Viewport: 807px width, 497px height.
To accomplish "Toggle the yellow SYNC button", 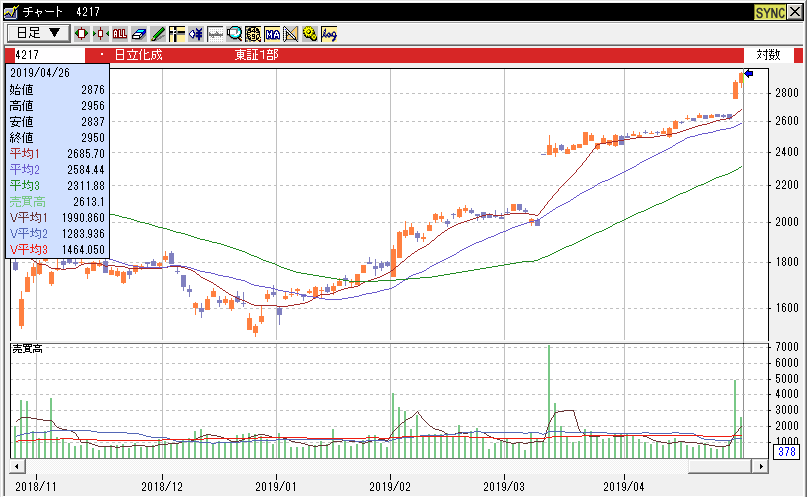I will (x=769, y=11).
